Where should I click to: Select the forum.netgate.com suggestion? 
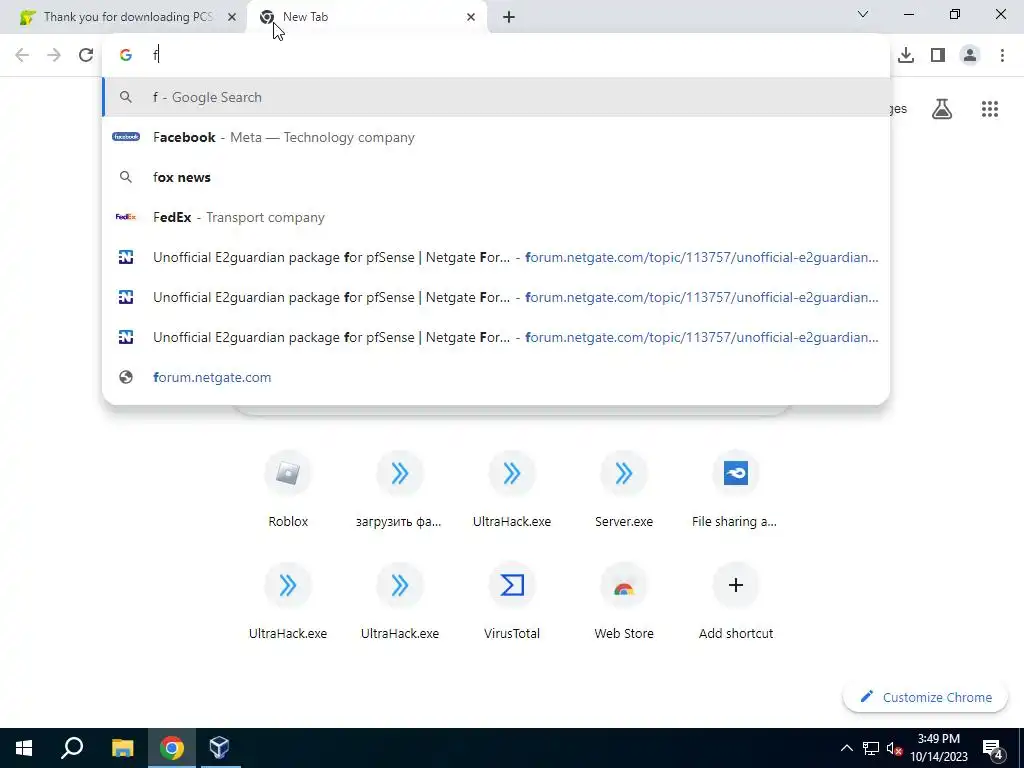pyautogui.click(x=496, y=377)
